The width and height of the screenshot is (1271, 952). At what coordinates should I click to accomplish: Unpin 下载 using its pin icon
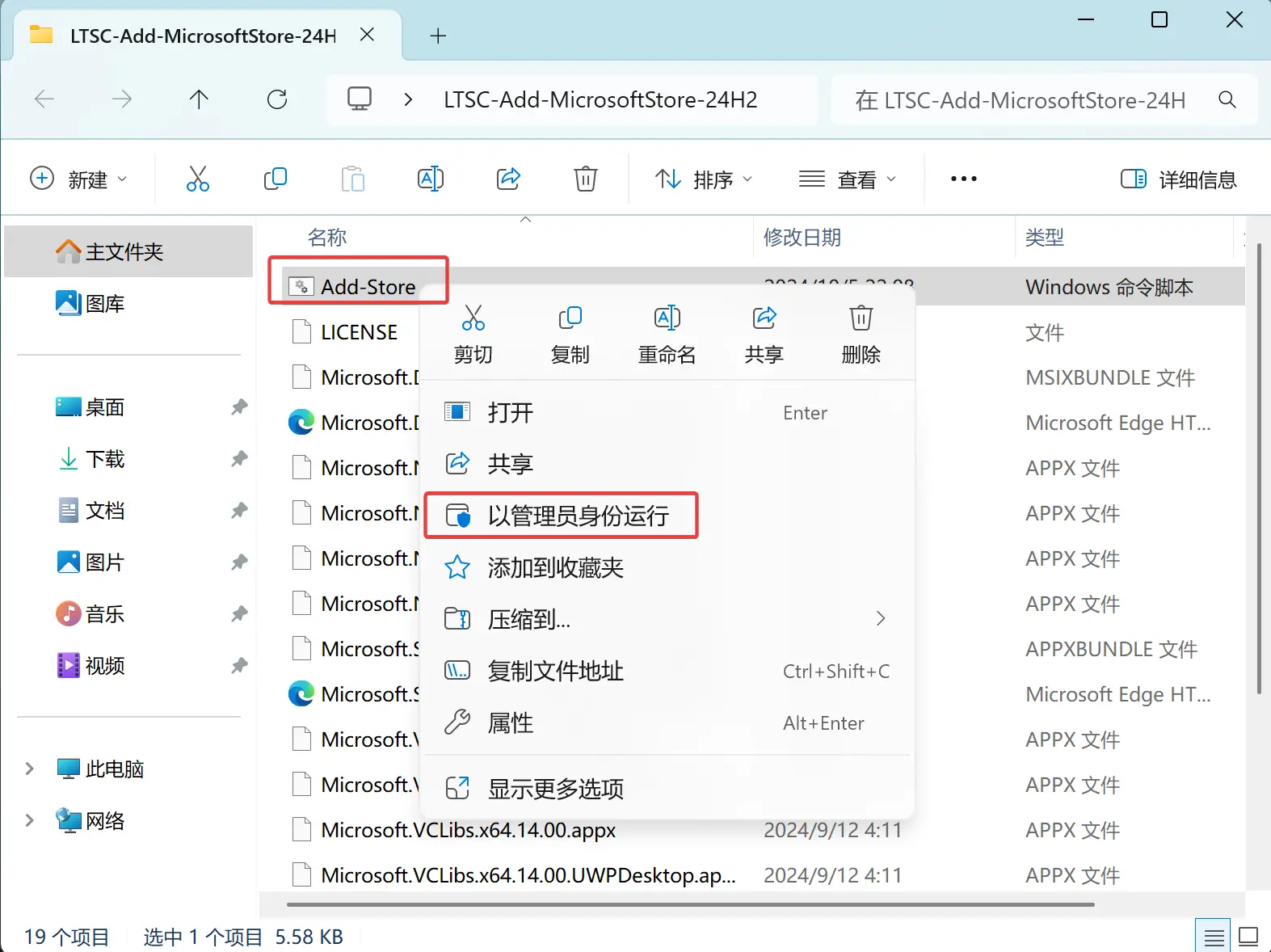click(239, 459)
